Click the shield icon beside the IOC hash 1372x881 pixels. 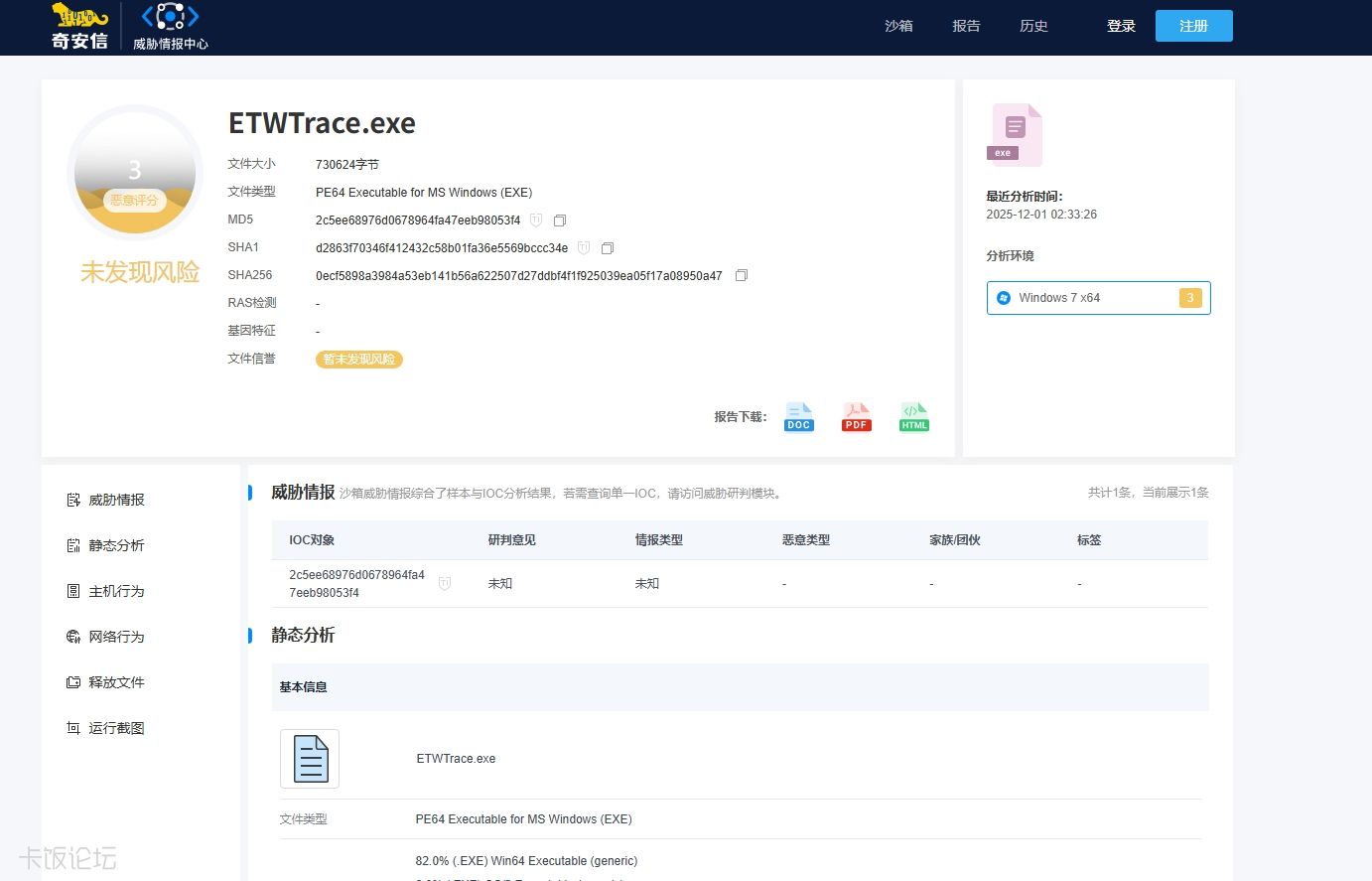pyautogui.click(x=445, y=583)
